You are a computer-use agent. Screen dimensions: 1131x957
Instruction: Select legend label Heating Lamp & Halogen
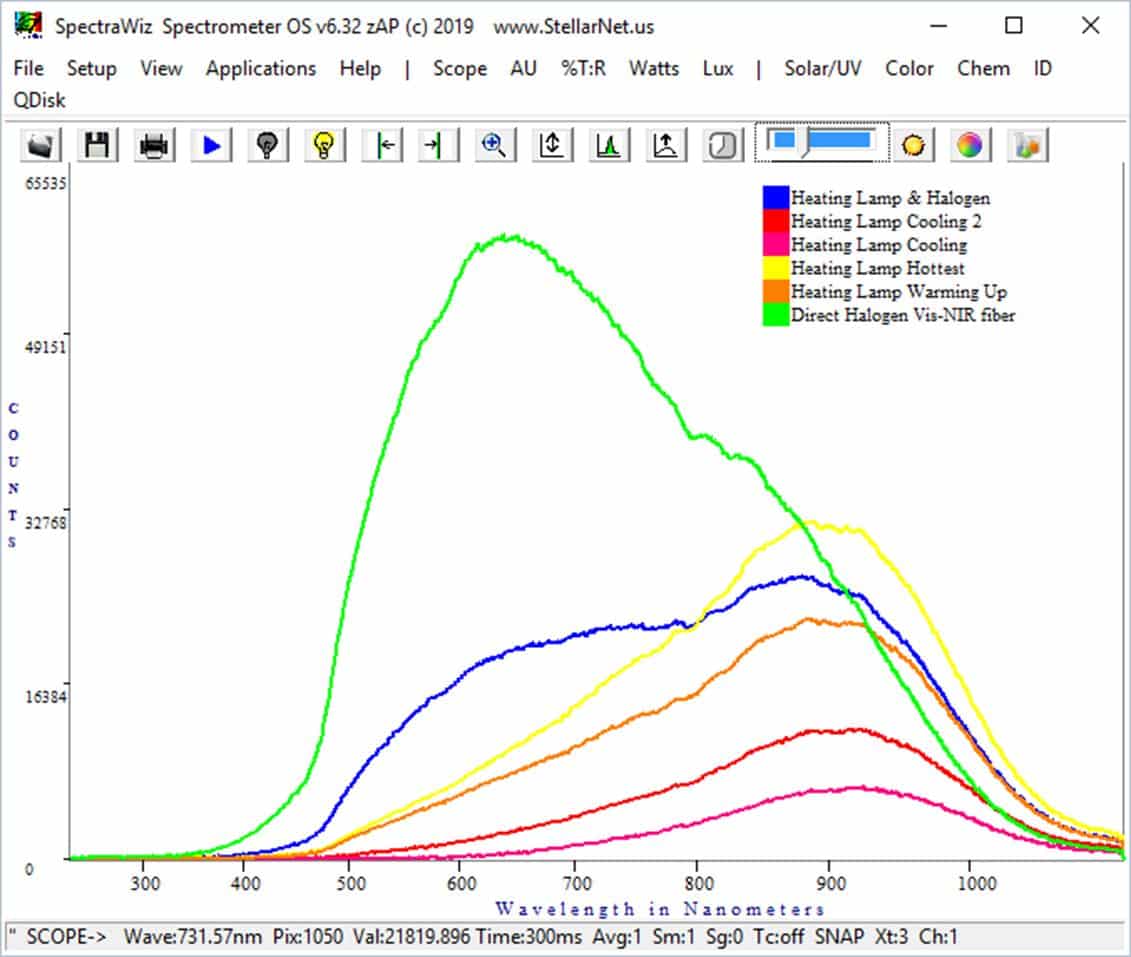coord(890,198)
